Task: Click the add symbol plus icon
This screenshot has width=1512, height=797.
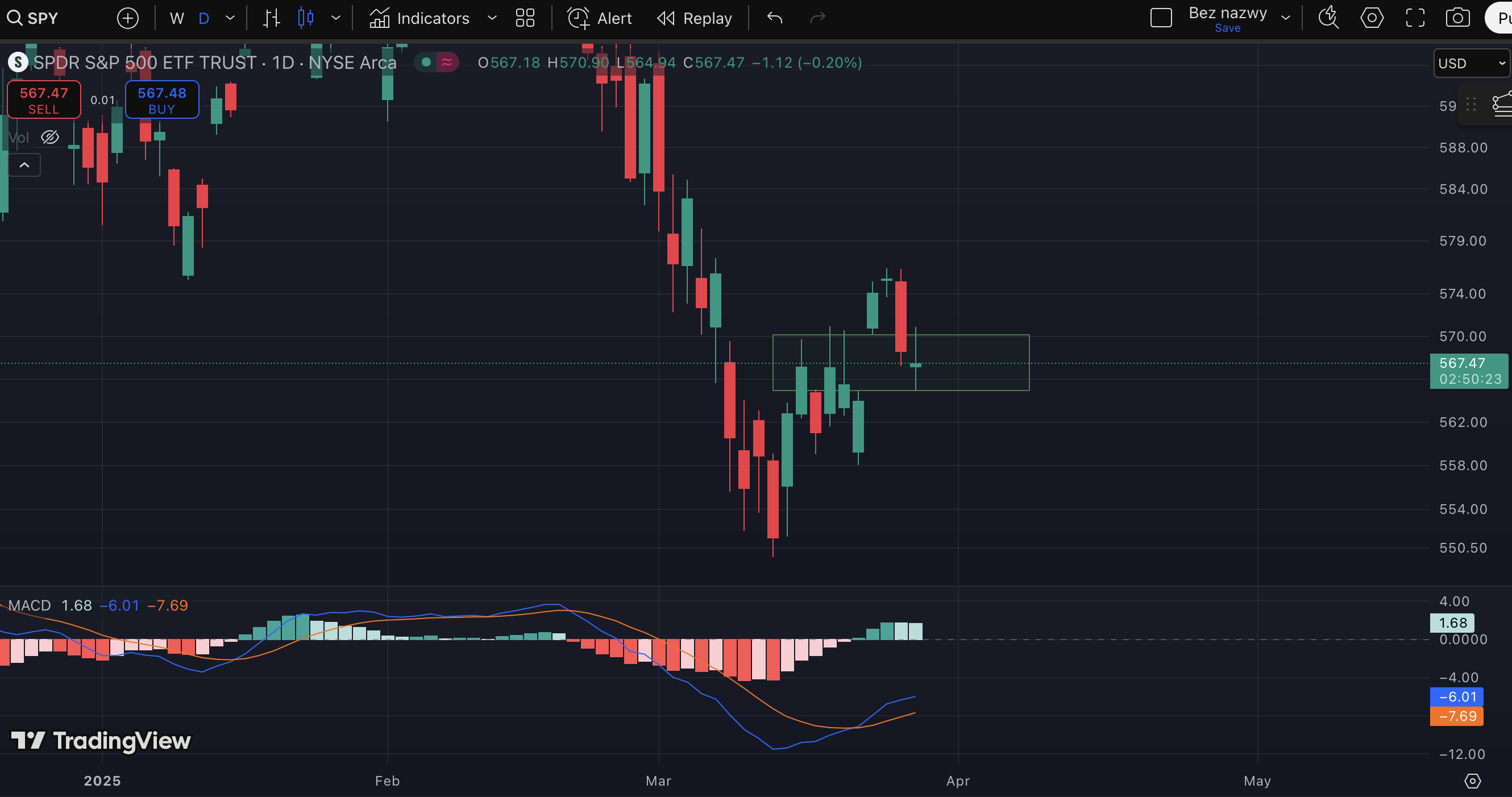Action: coord(127,18)
